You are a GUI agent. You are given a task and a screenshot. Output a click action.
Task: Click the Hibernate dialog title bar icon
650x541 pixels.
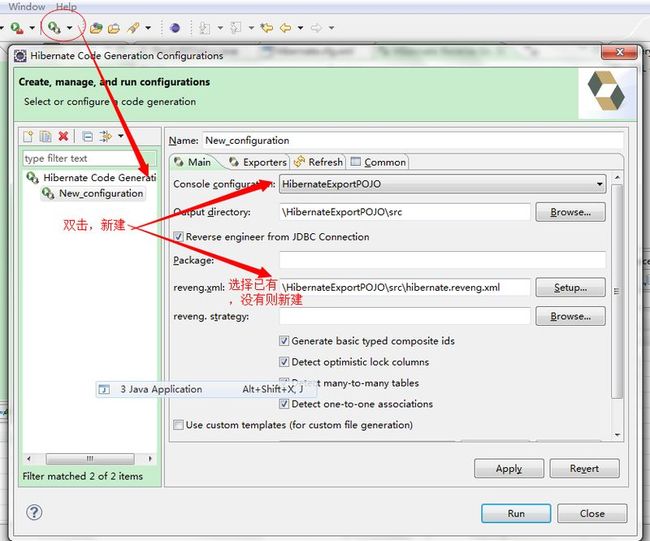point(20,56)
